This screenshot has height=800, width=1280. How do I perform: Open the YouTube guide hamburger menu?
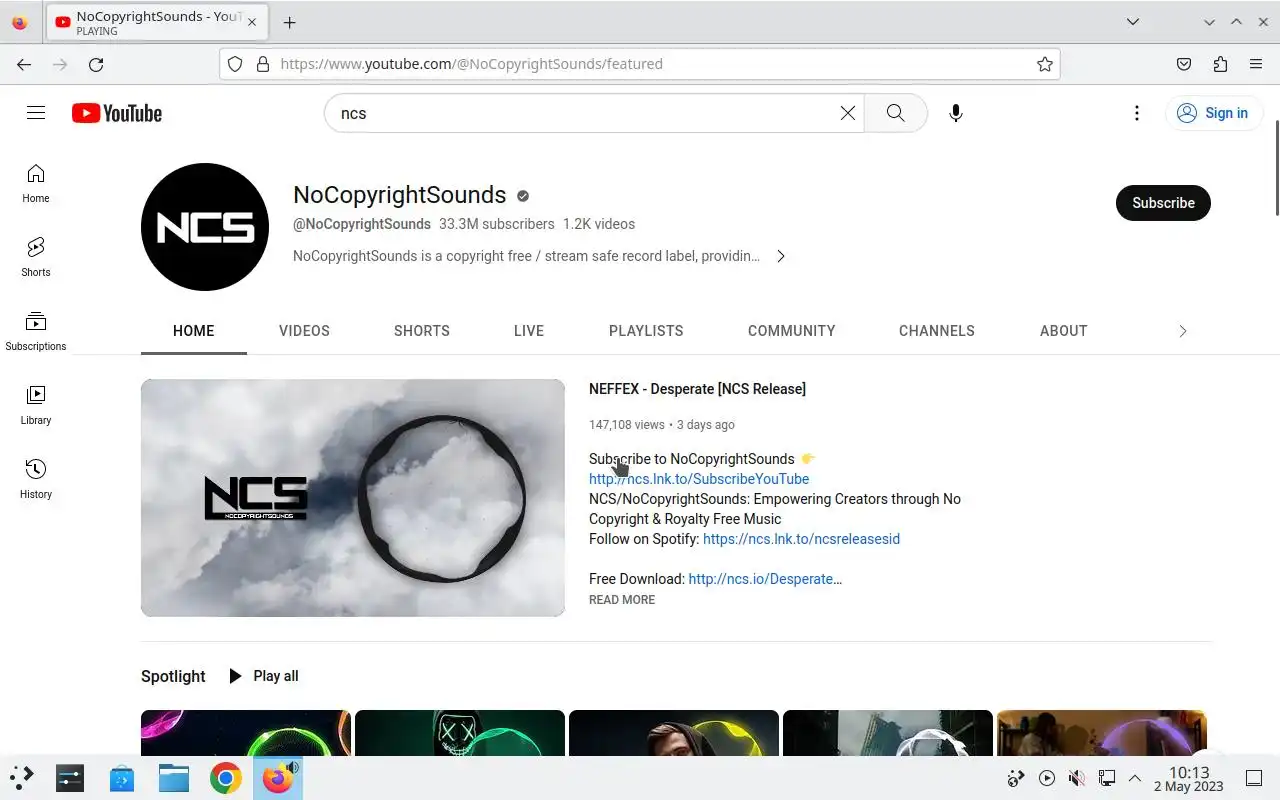[36, 113]
